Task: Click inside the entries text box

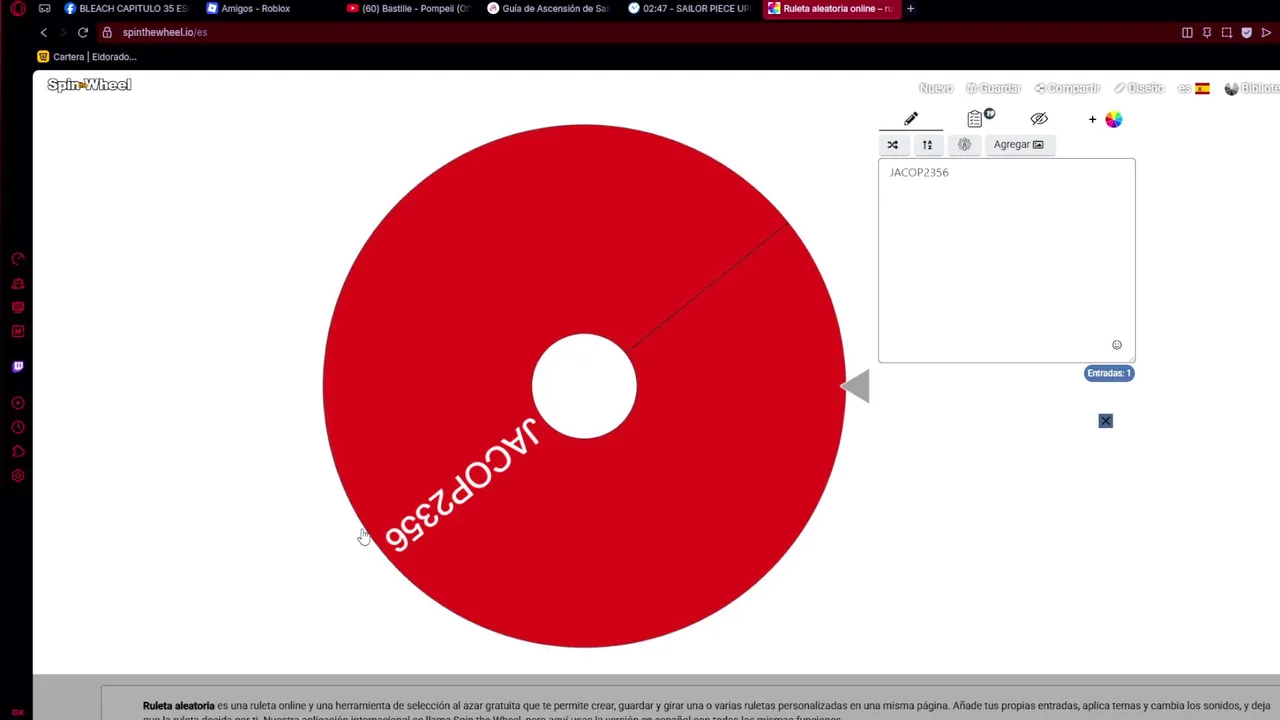Action: coord(1006,260)
